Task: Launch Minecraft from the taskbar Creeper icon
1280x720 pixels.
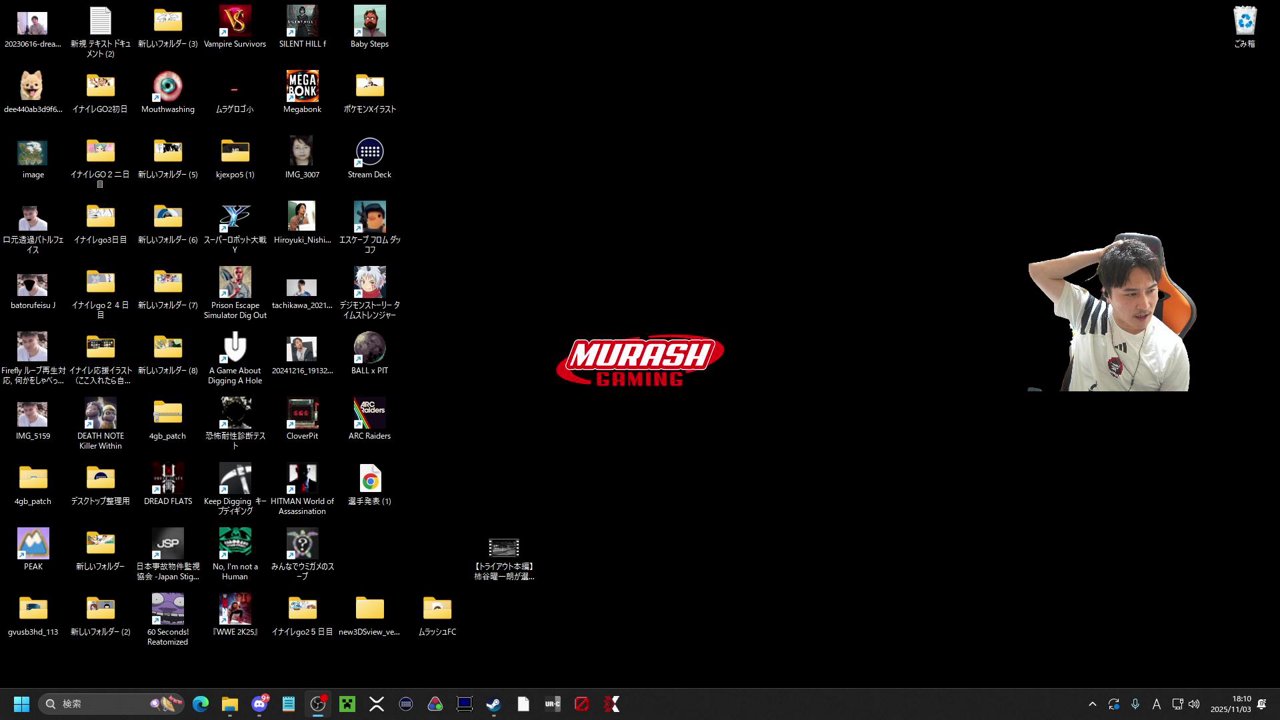Action: pos(347,704)
